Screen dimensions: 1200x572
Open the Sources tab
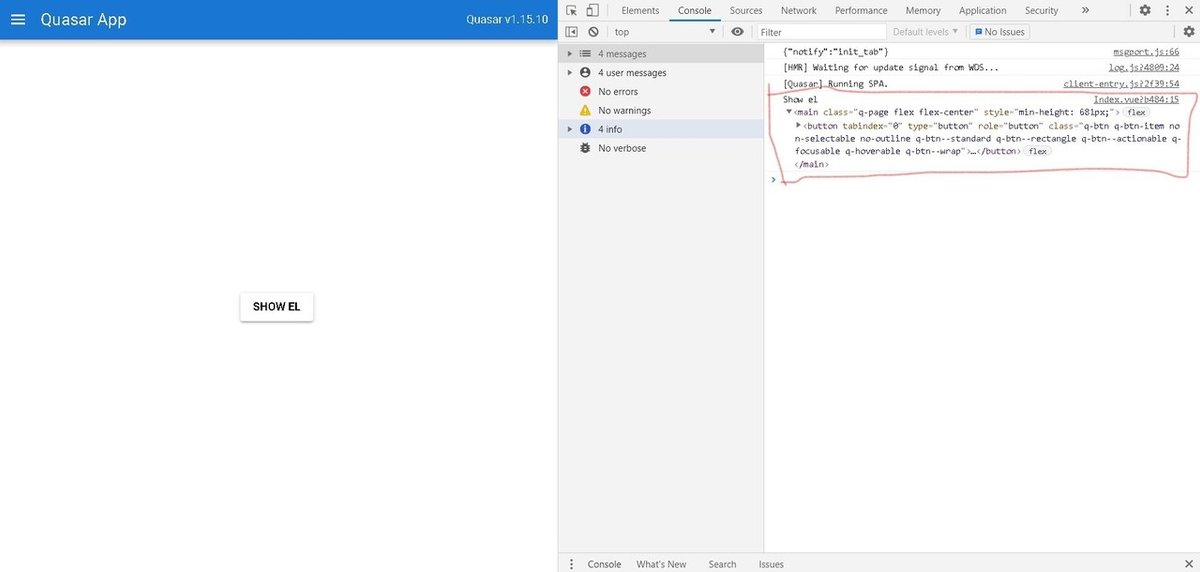coord(746,10)
